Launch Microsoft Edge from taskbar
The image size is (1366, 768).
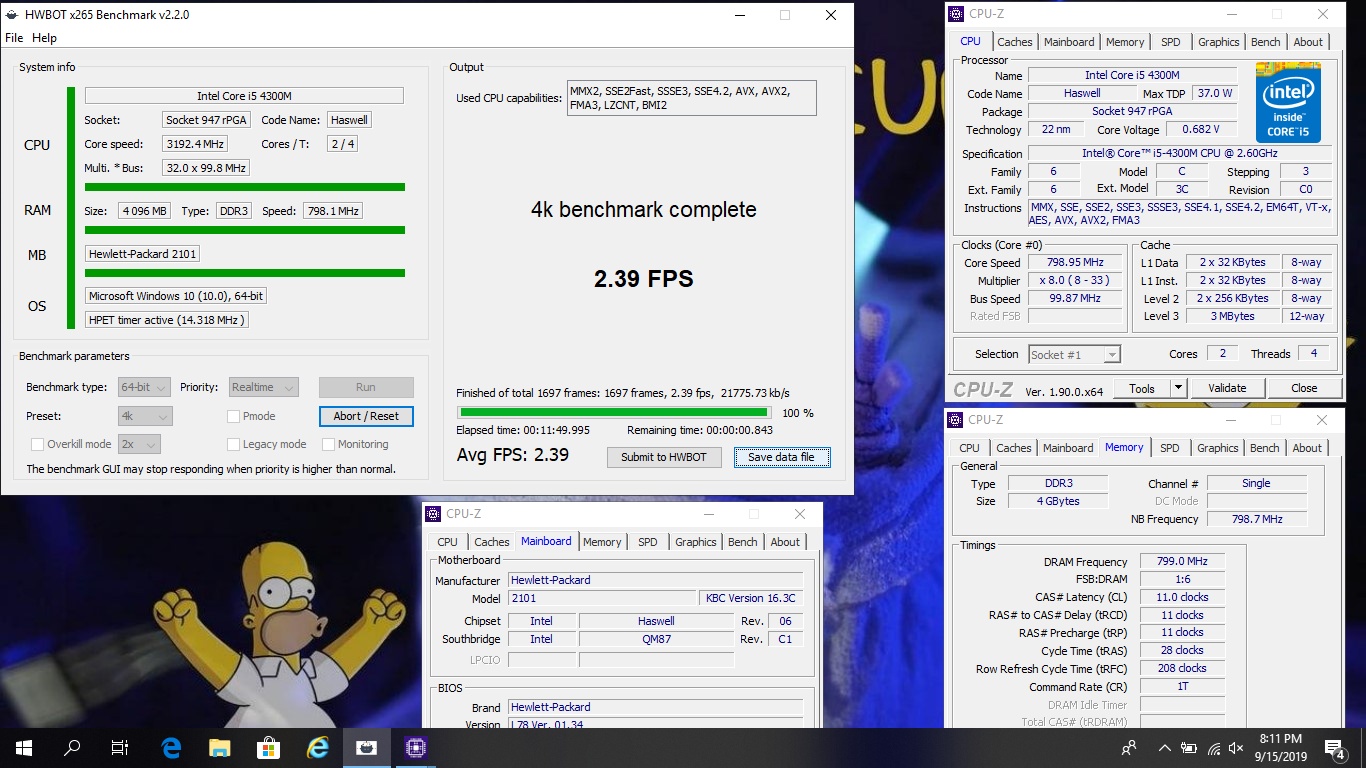[171, 747]
